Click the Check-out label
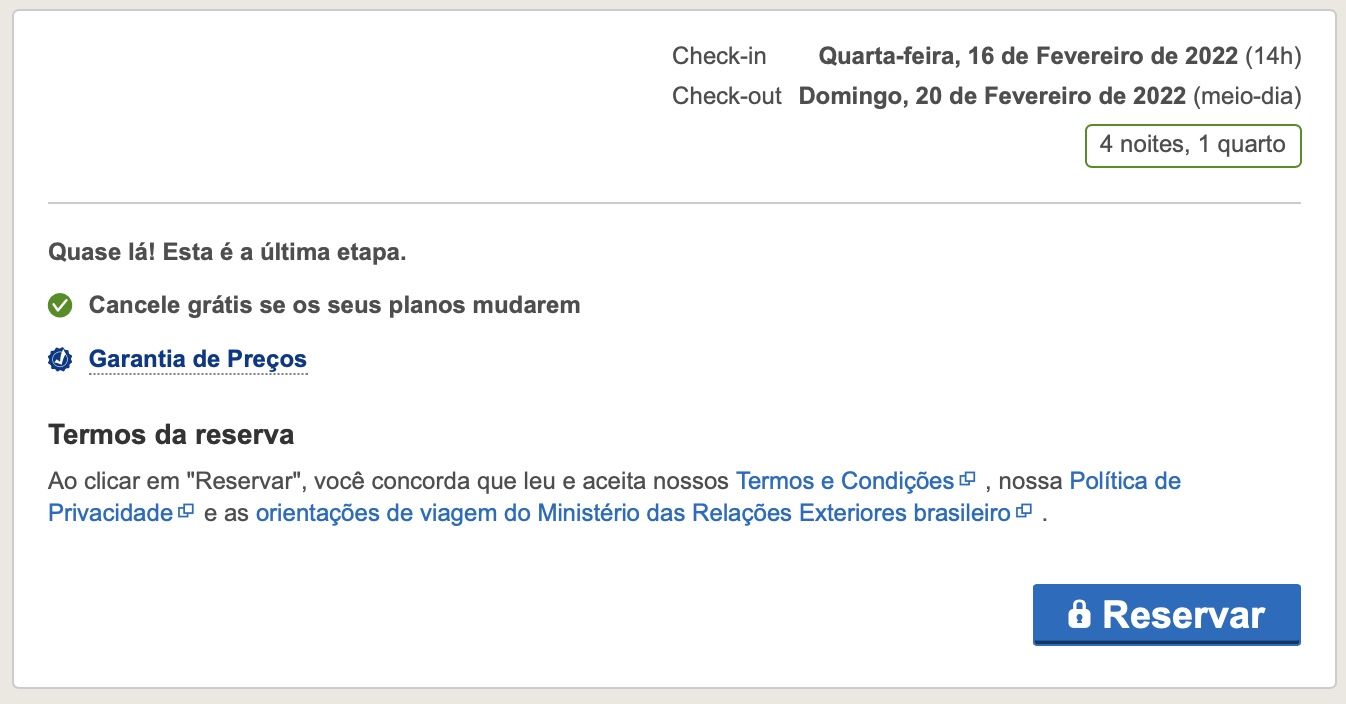Image resolution: width=1346 pixels, height=704 pixels. 727,97
